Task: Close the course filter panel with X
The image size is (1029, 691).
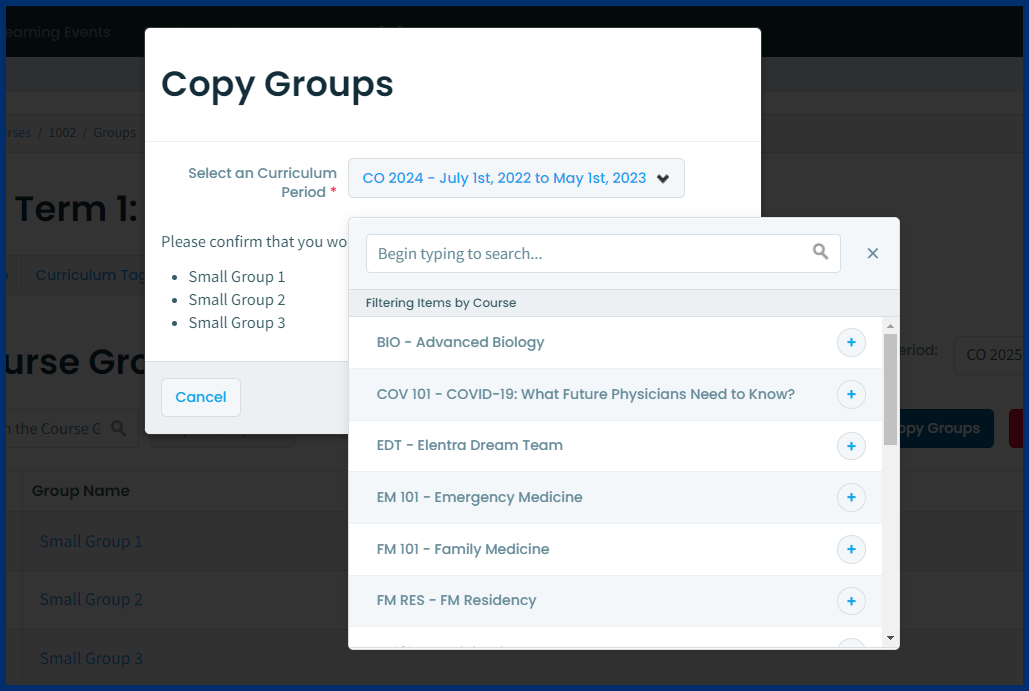Action: pos(872,253)
